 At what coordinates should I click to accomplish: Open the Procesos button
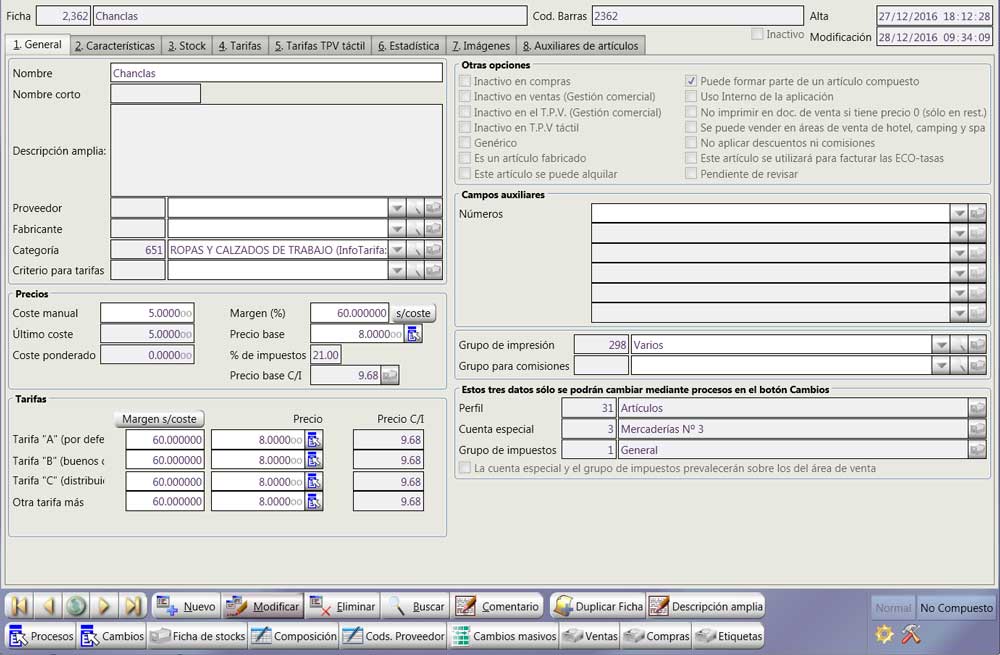click(x=41, y=636)
